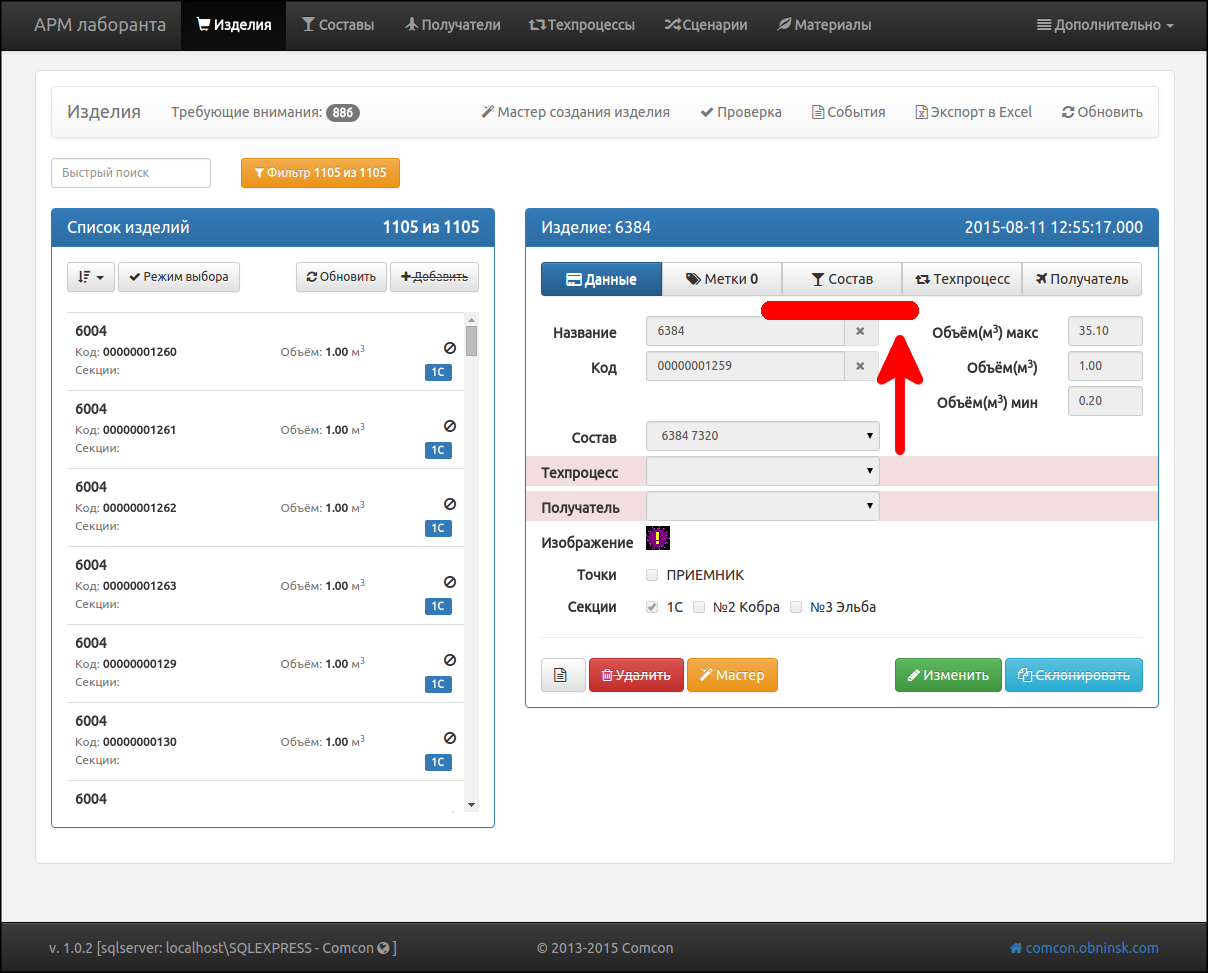
Task: Click the Объём мин field 0.20
Action: coord(1105,401)
